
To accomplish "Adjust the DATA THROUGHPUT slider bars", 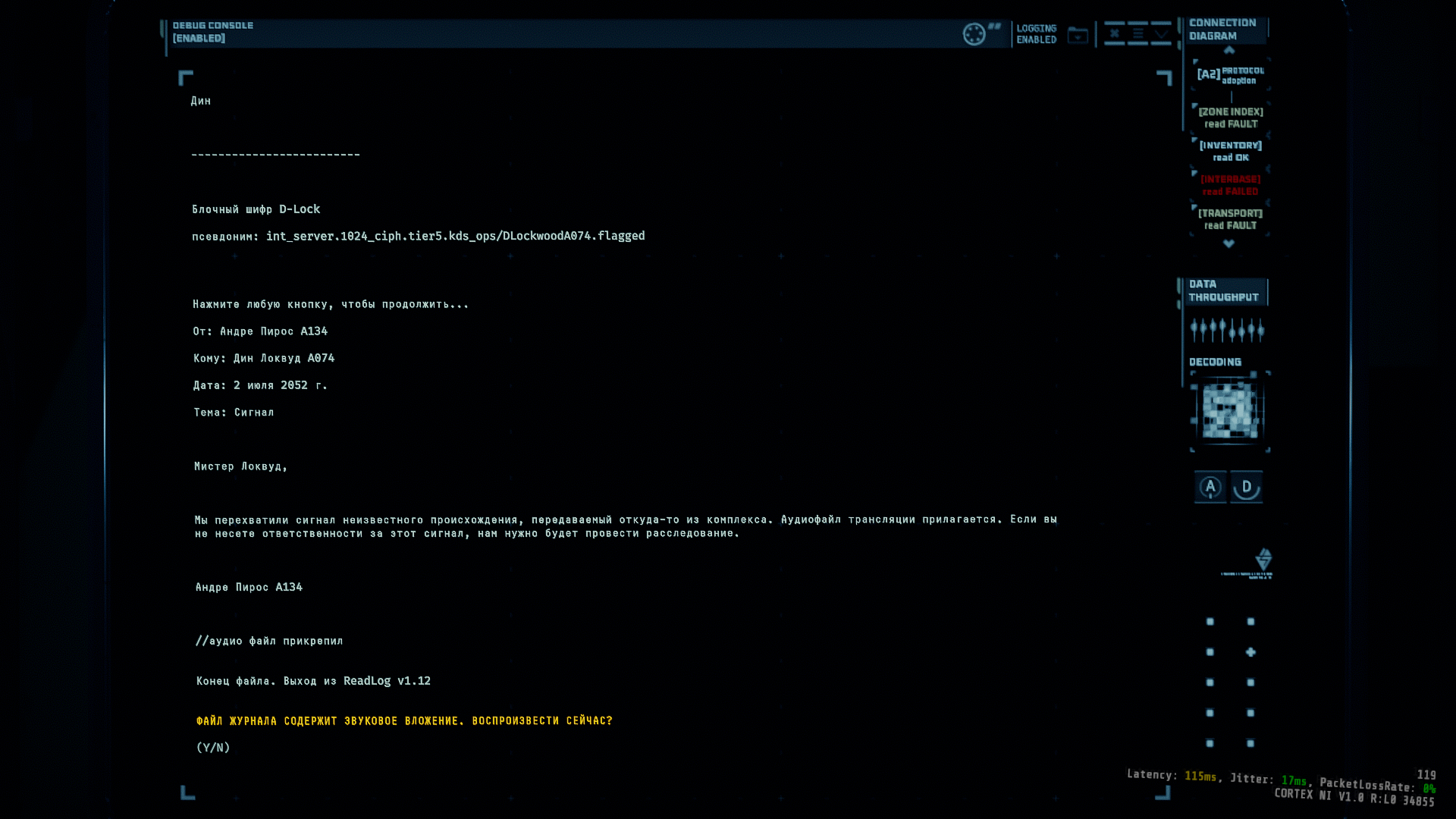I will point(1227,330).
